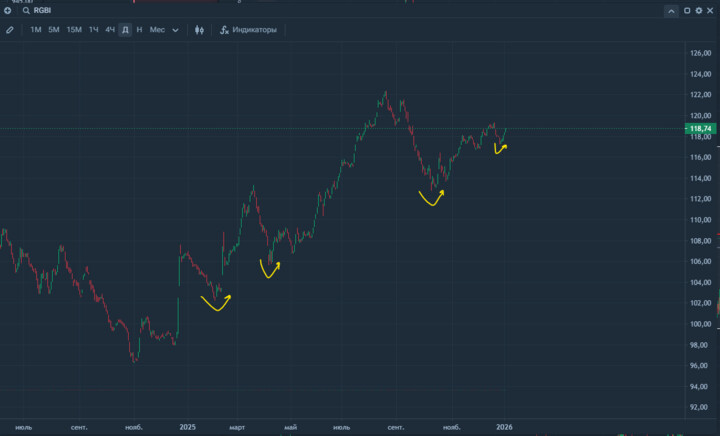Image resolution: width=720 pixels, height=436 pixels.
Task: Enable the 15М timeframe
Action: pyautogui.click(x=74, y=30)
